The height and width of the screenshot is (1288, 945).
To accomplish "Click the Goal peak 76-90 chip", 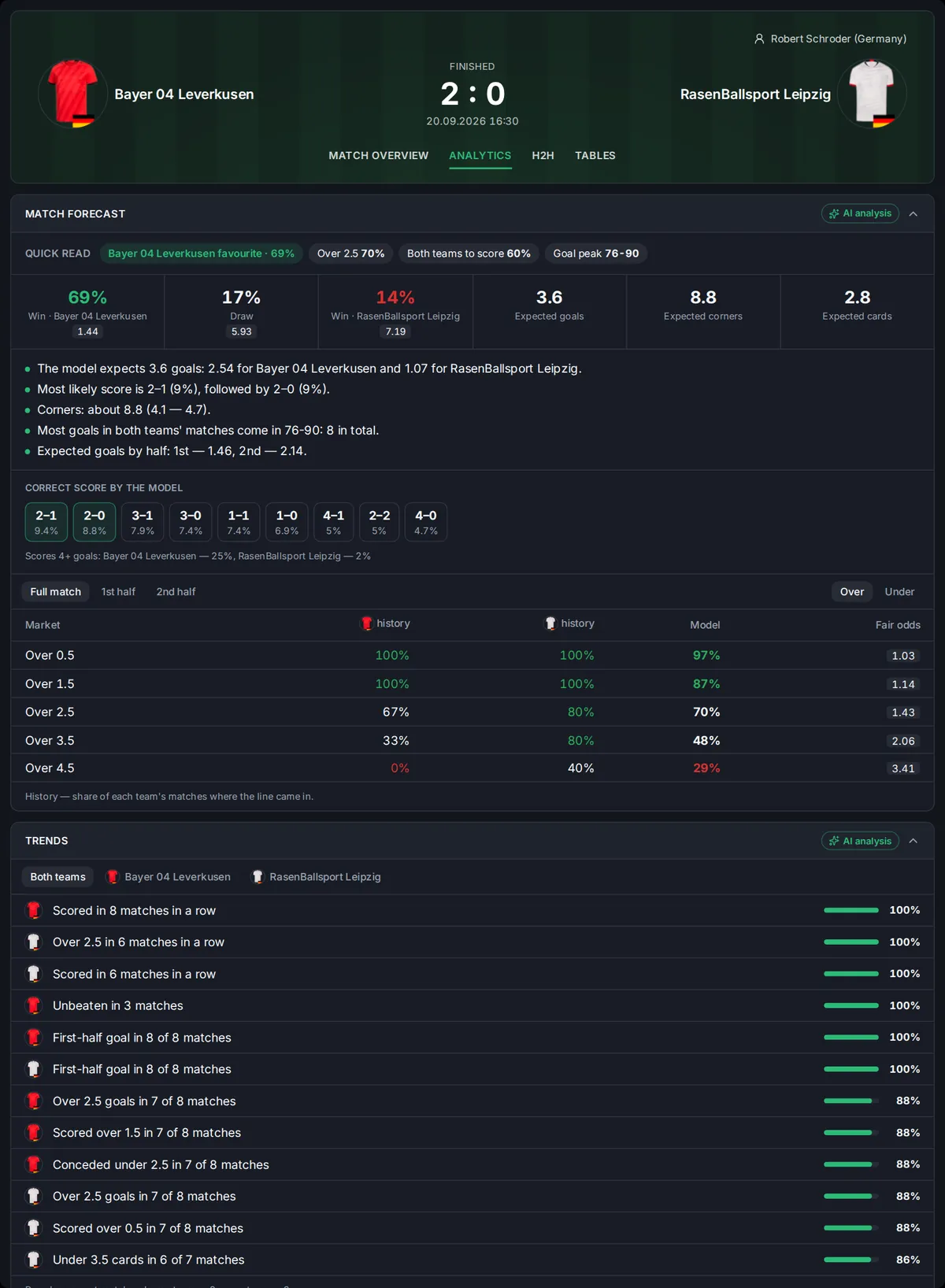I will point(596,254).
